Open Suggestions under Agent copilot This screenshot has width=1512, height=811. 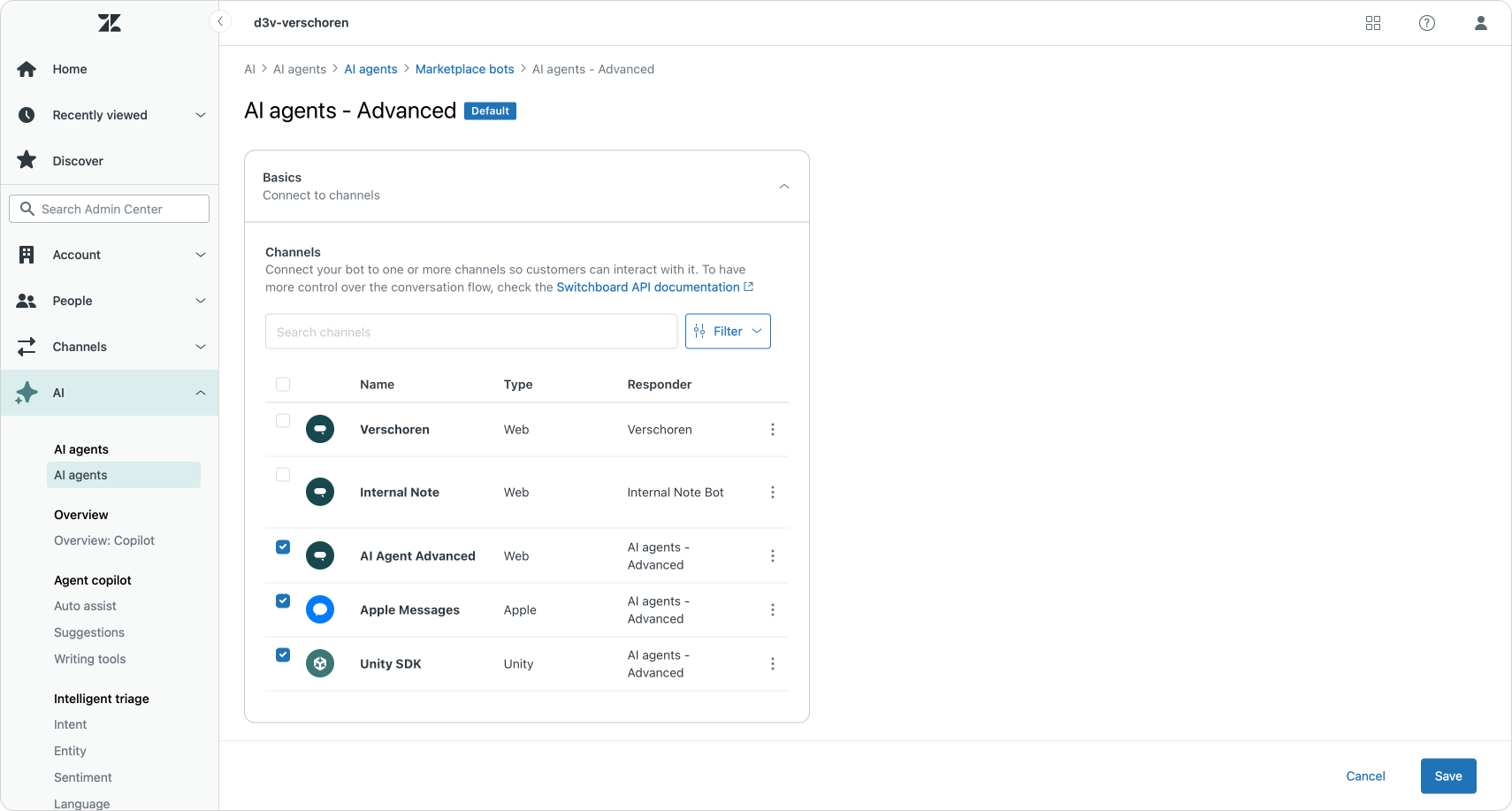tap(89, 632)
